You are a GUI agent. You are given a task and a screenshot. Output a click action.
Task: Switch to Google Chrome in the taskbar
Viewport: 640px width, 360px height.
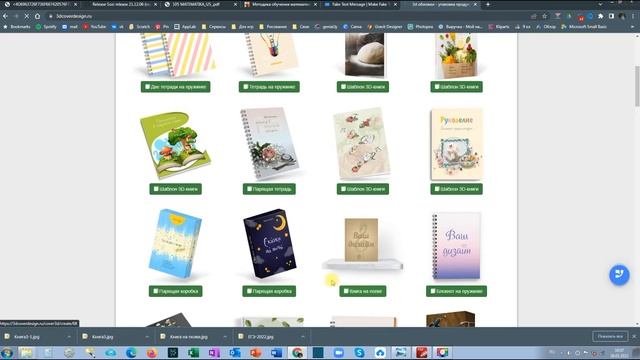coord(298,352)
